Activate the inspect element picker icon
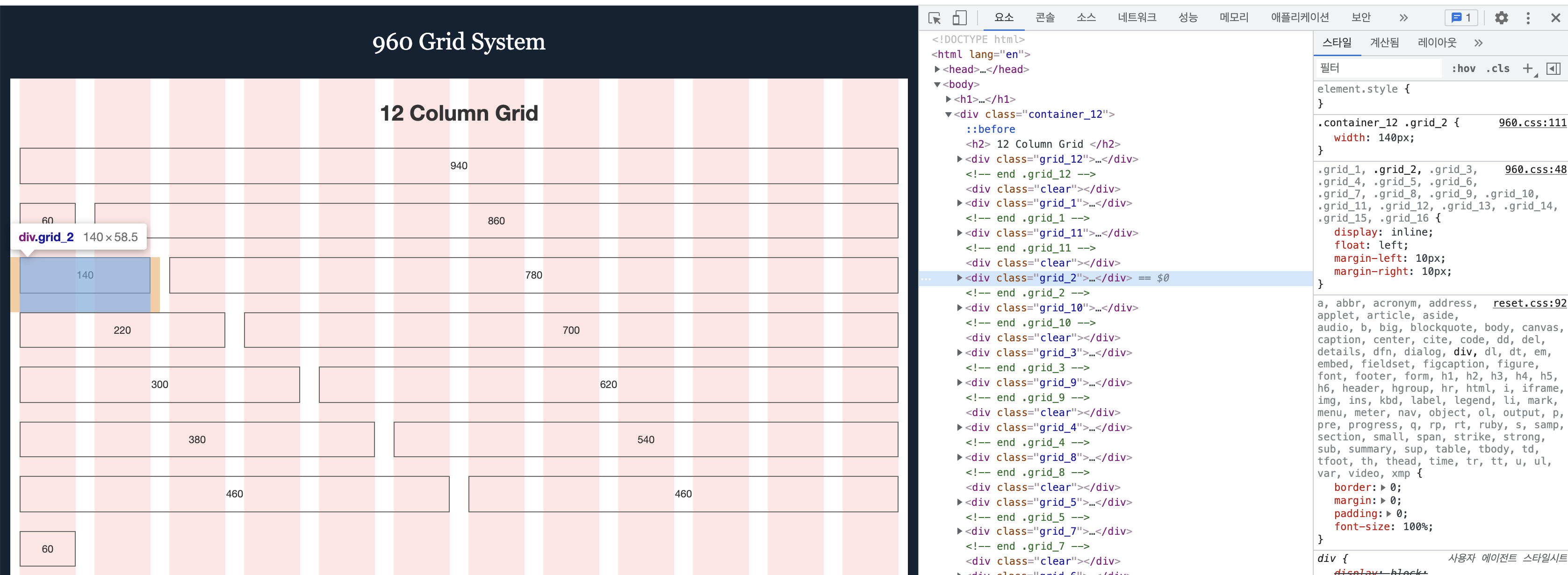This screenshot has height=575, width=1568. tap(935, 18)
